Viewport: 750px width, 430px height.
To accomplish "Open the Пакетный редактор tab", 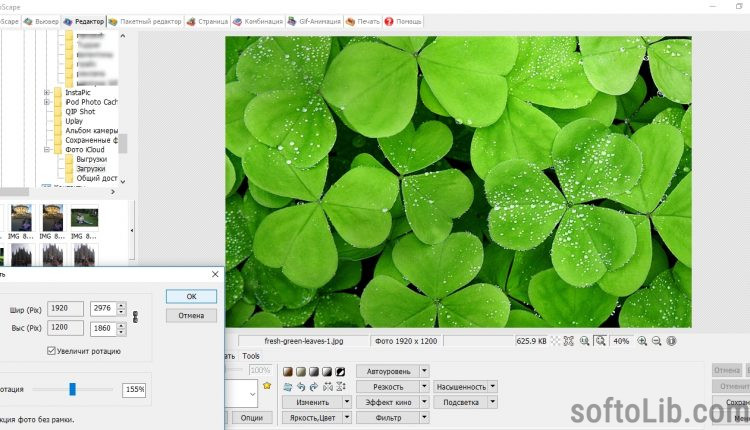I will (145, 22).
